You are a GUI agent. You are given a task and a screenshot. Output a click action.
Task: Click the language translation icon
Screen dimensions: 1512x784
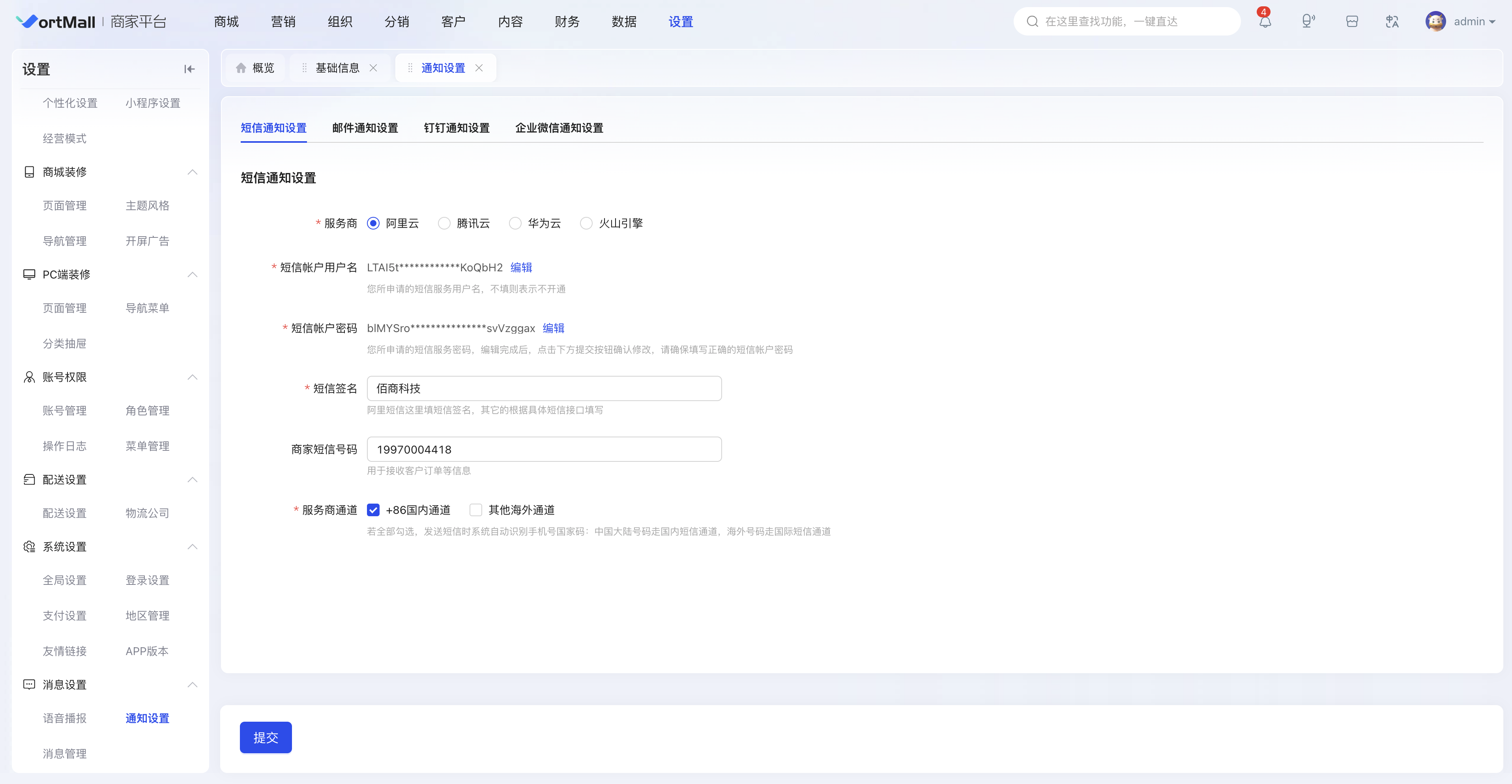(1392, 22)
